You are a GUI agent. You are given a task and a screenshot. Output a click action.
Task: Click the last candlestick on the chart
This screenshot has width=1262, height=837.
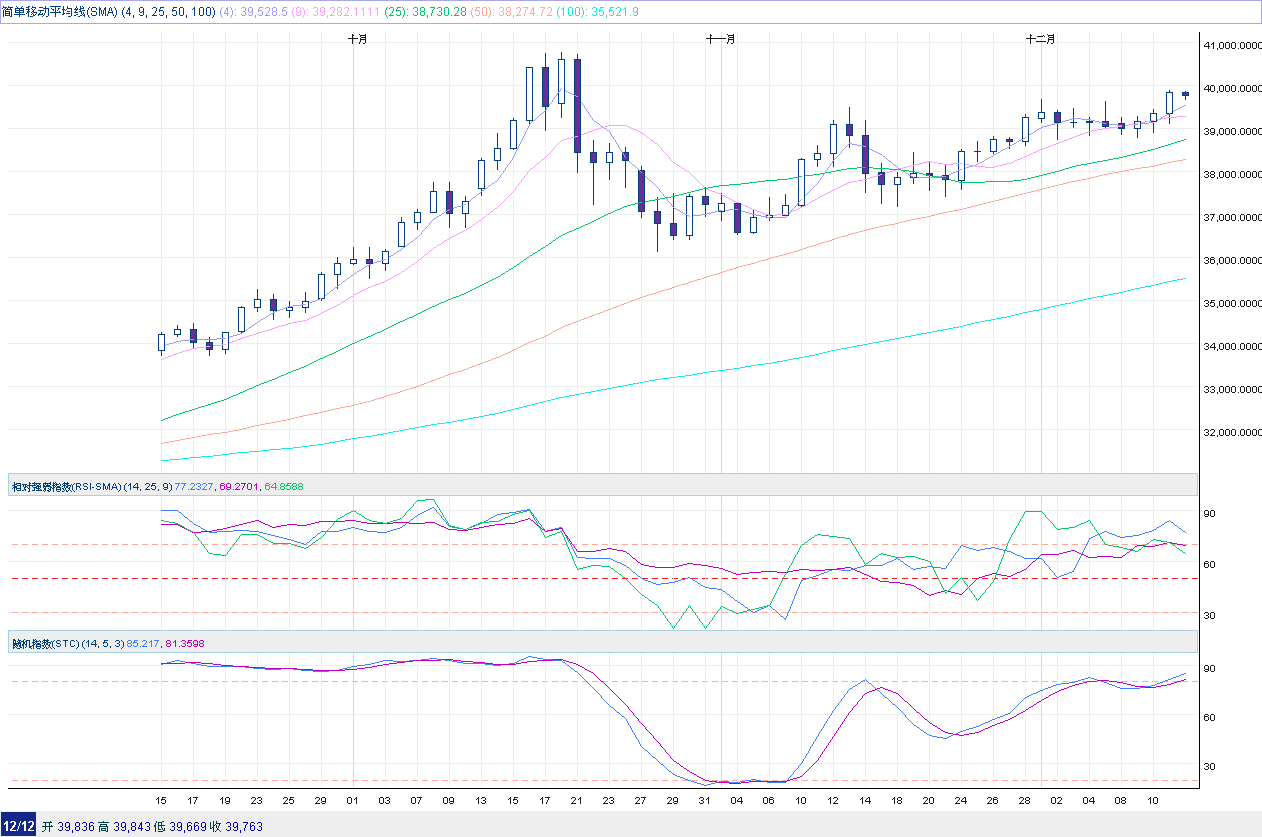coord(1185,94)
